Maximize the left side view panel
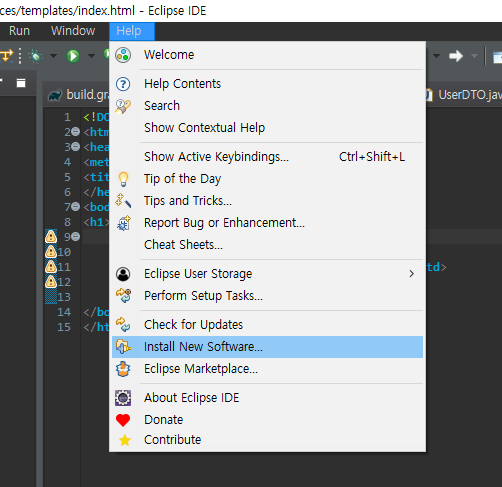Screen dimensions: 502x487 click(x=21, y=83)
